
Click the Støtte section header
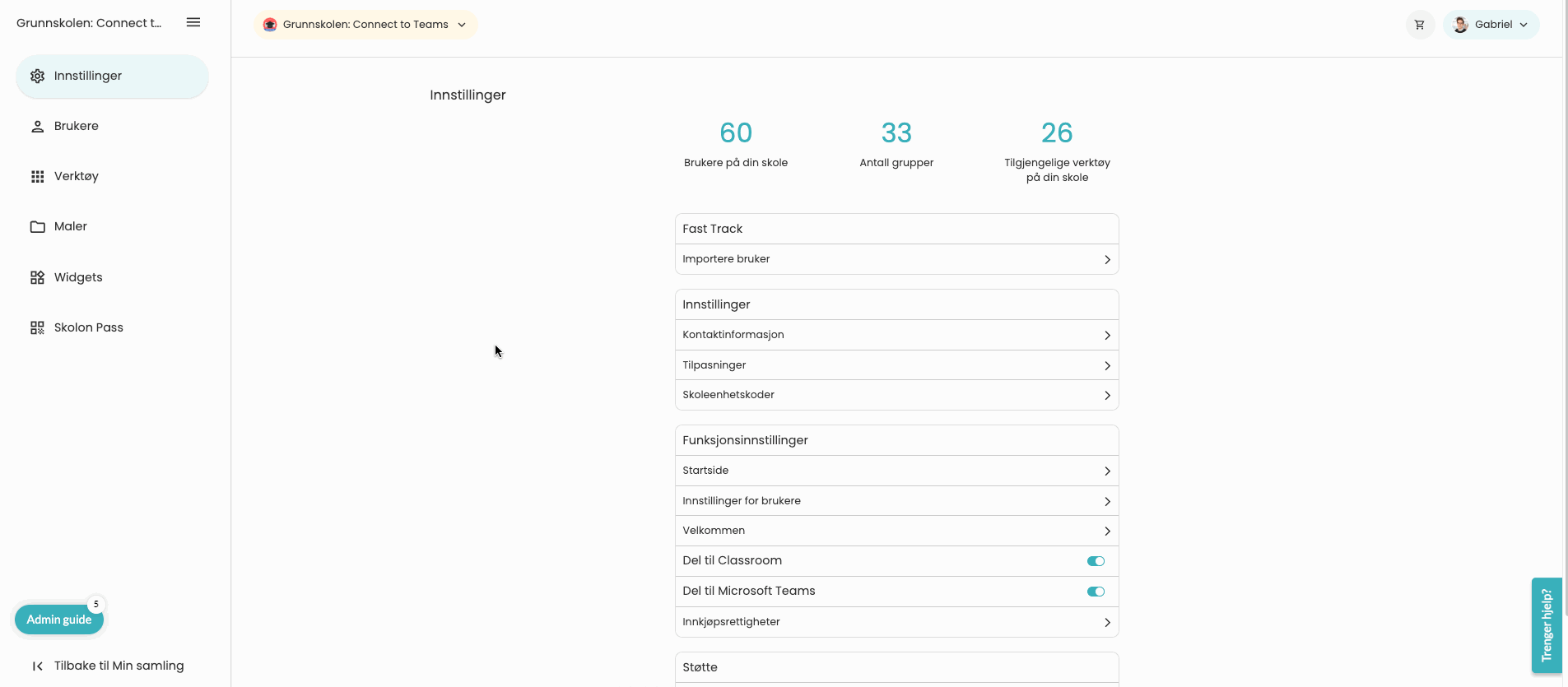[896, 667]
